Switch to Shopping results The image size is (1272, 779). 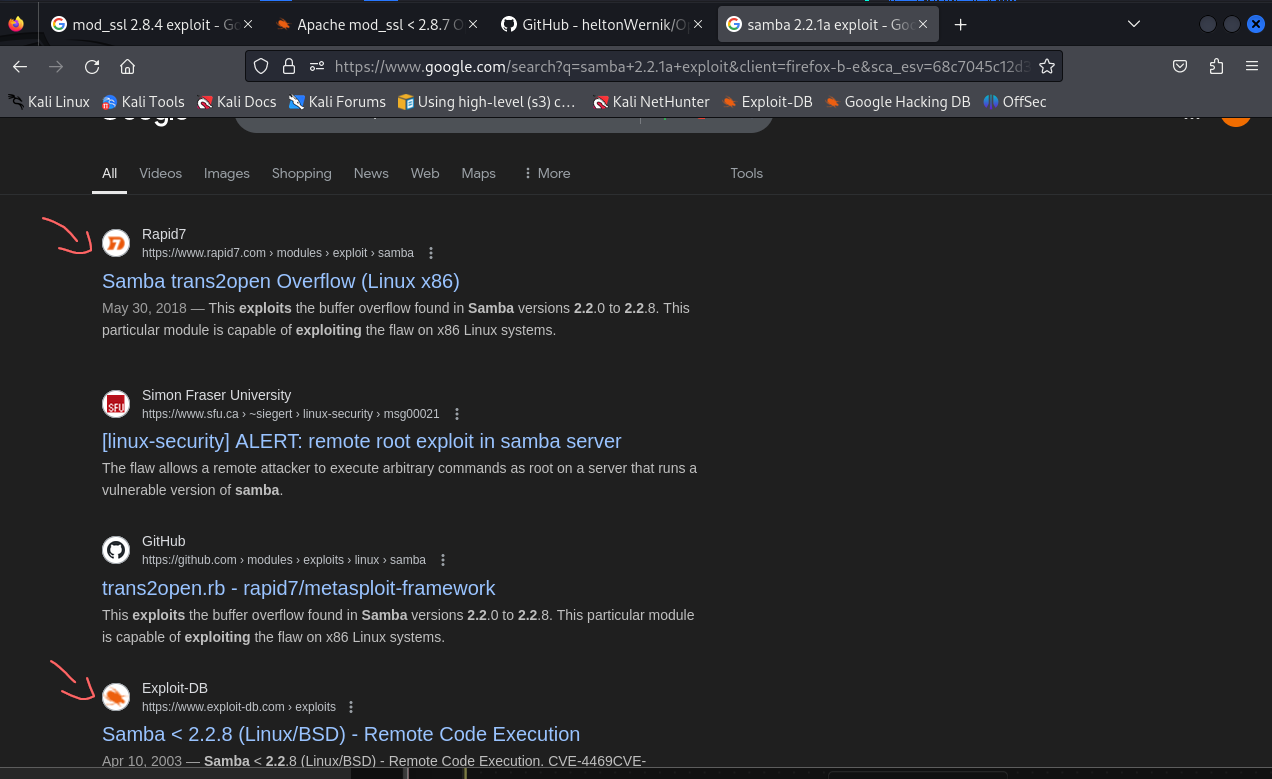click(x=302, y=173)
